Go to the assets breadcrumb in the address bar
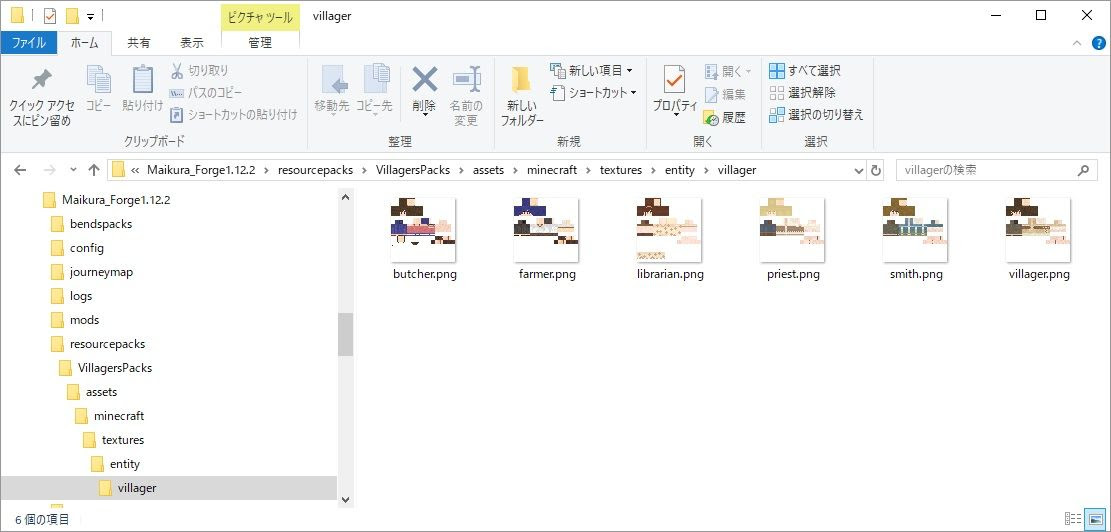The width and height of the screenshot is (1111, 532). pyautogui.click(x=489, y=170)
